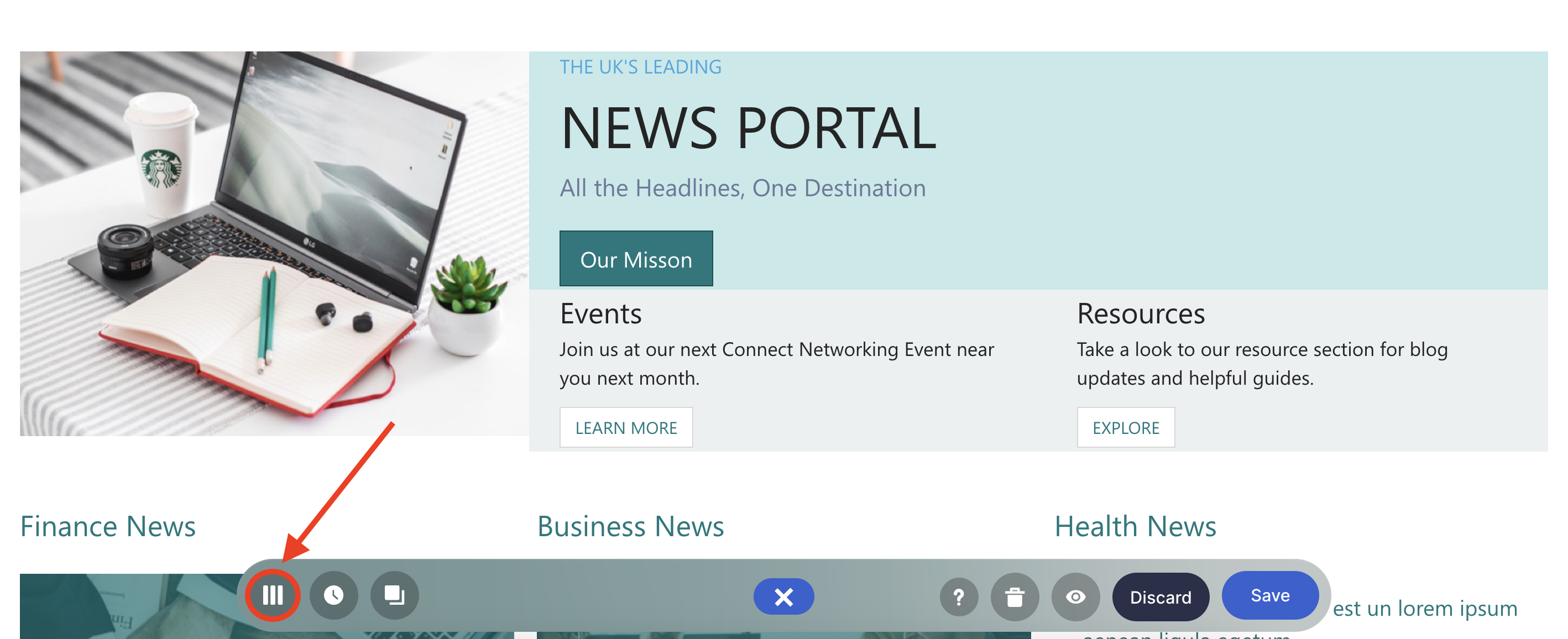
Task: Open help via question mark icon
Action: tap(959, 597)
